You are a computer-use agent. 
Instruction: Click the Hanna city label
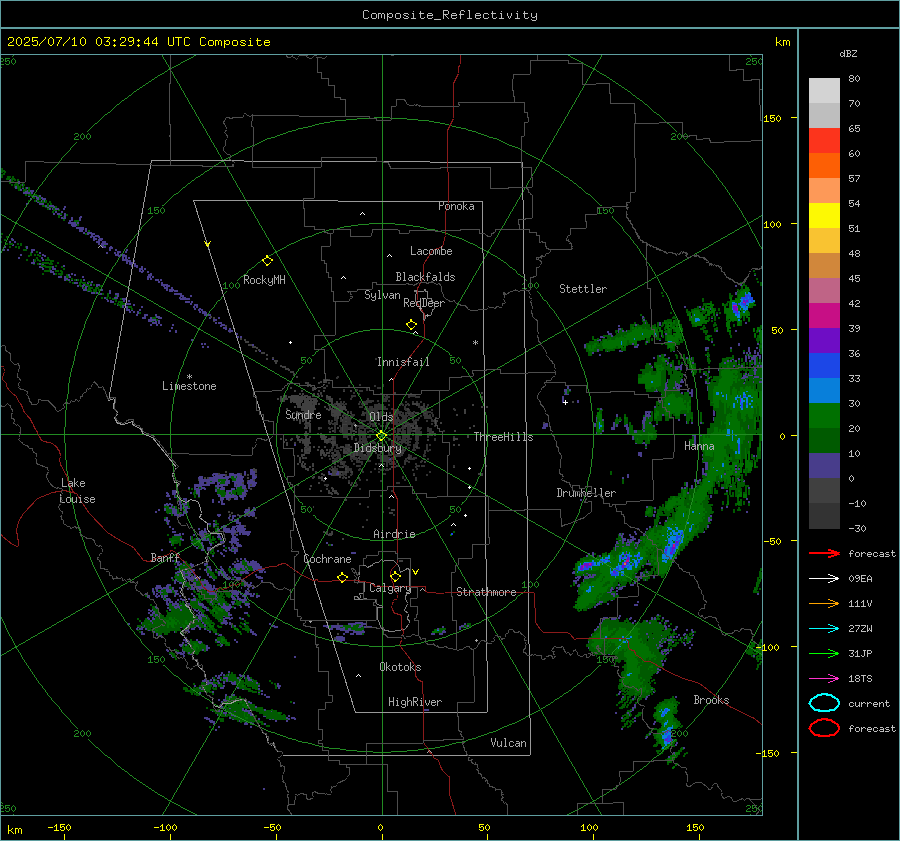coord(699,446)
